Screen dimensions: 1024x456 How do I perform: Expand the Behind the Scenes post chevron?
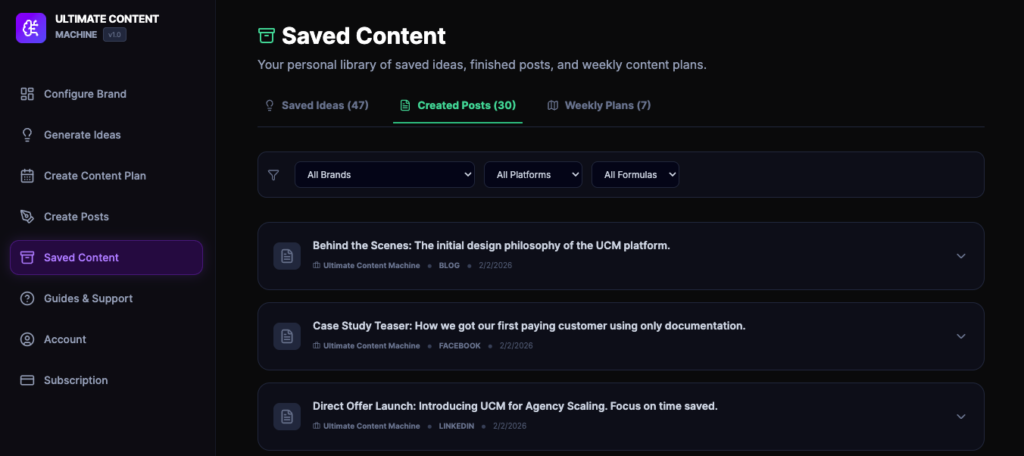pos(961,256)
